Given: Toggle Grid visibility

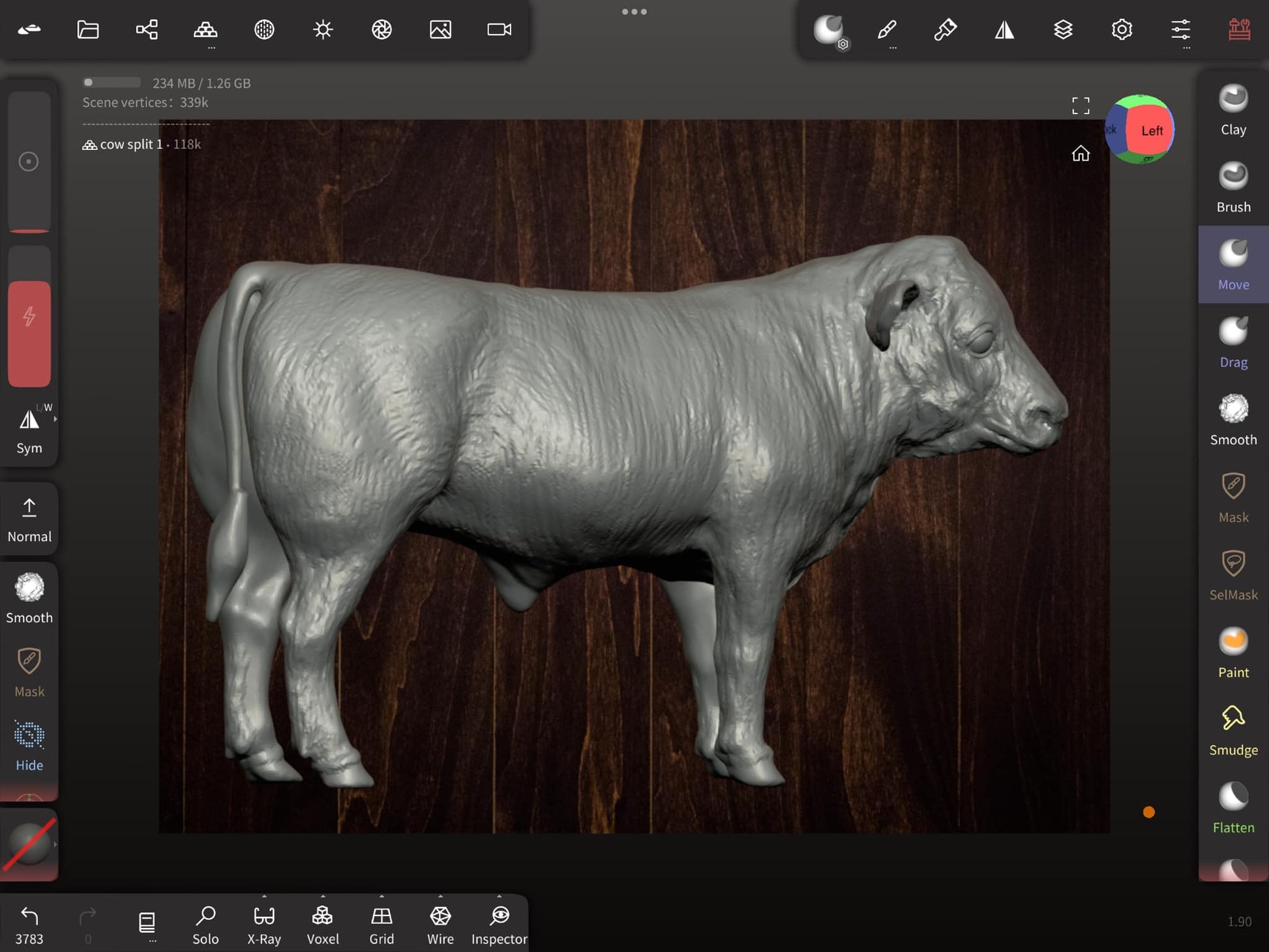Looking at the screenshot, I should click(x=381, y=925).
